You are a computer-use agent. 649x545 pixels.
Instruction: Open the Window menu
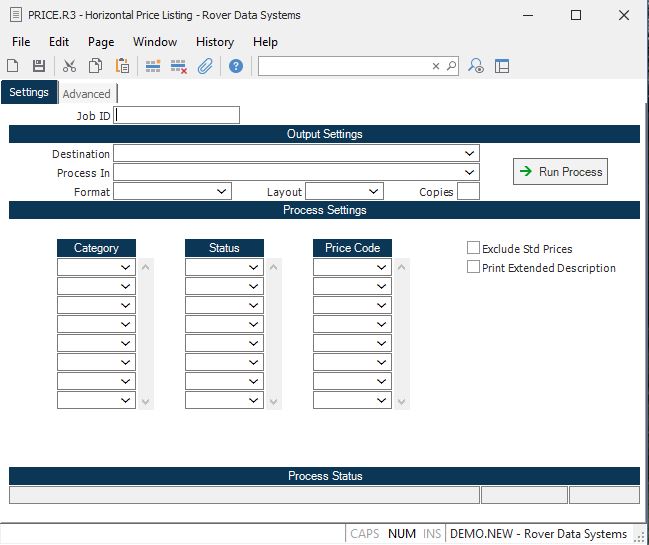pos(155,42)
